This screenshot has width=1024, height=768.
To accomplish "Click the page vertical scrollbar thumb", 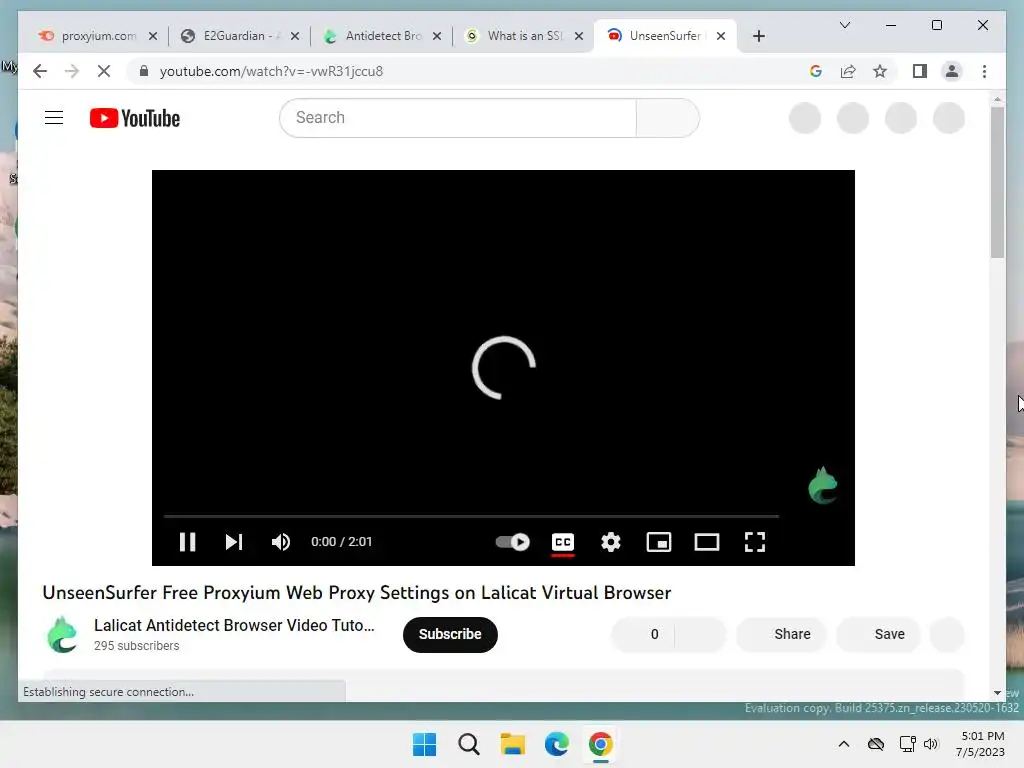I will tap(997, 182).
